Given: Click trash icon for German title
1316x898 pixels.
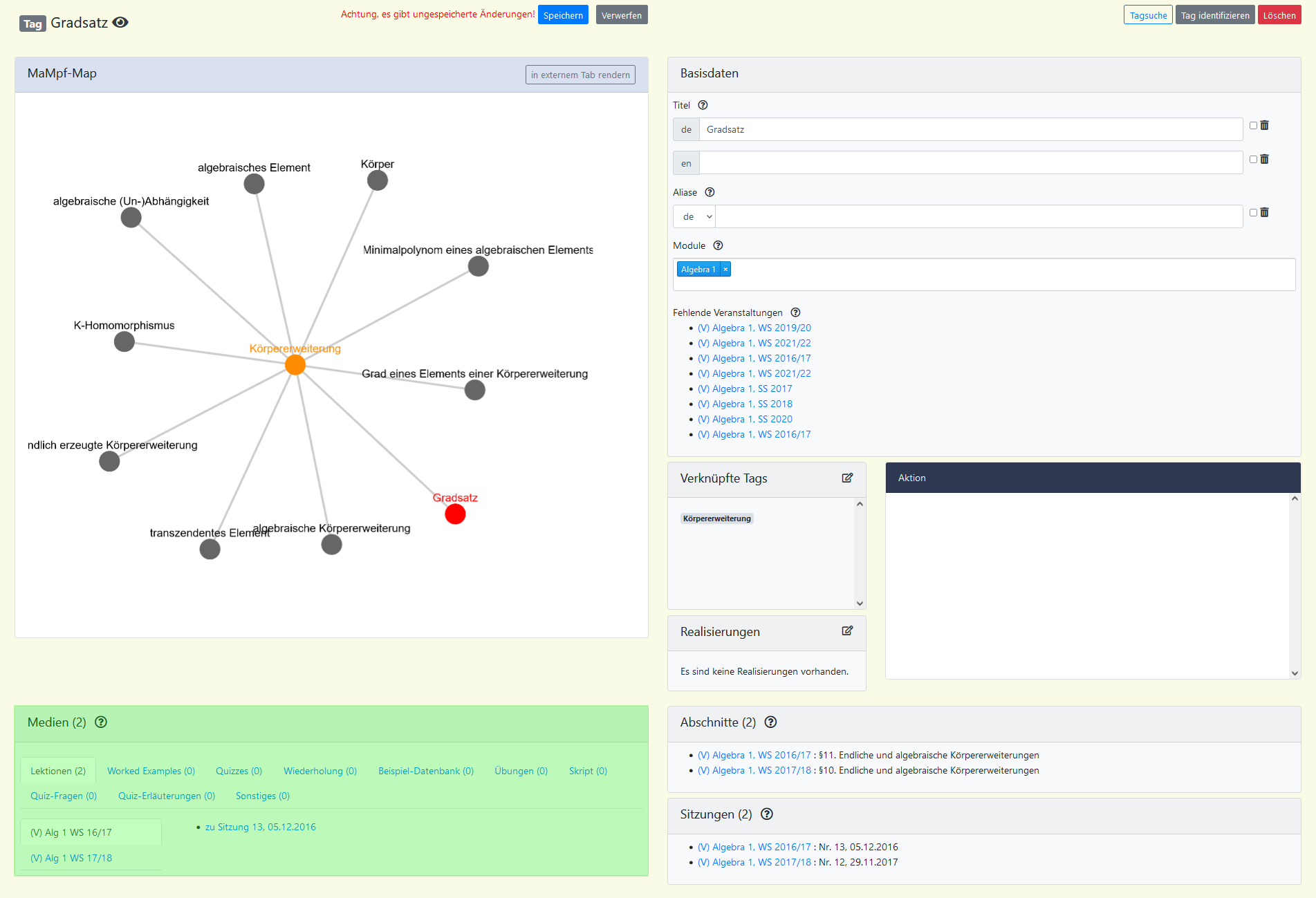Looking at the screenshot, I should [x=1264, y=125].
